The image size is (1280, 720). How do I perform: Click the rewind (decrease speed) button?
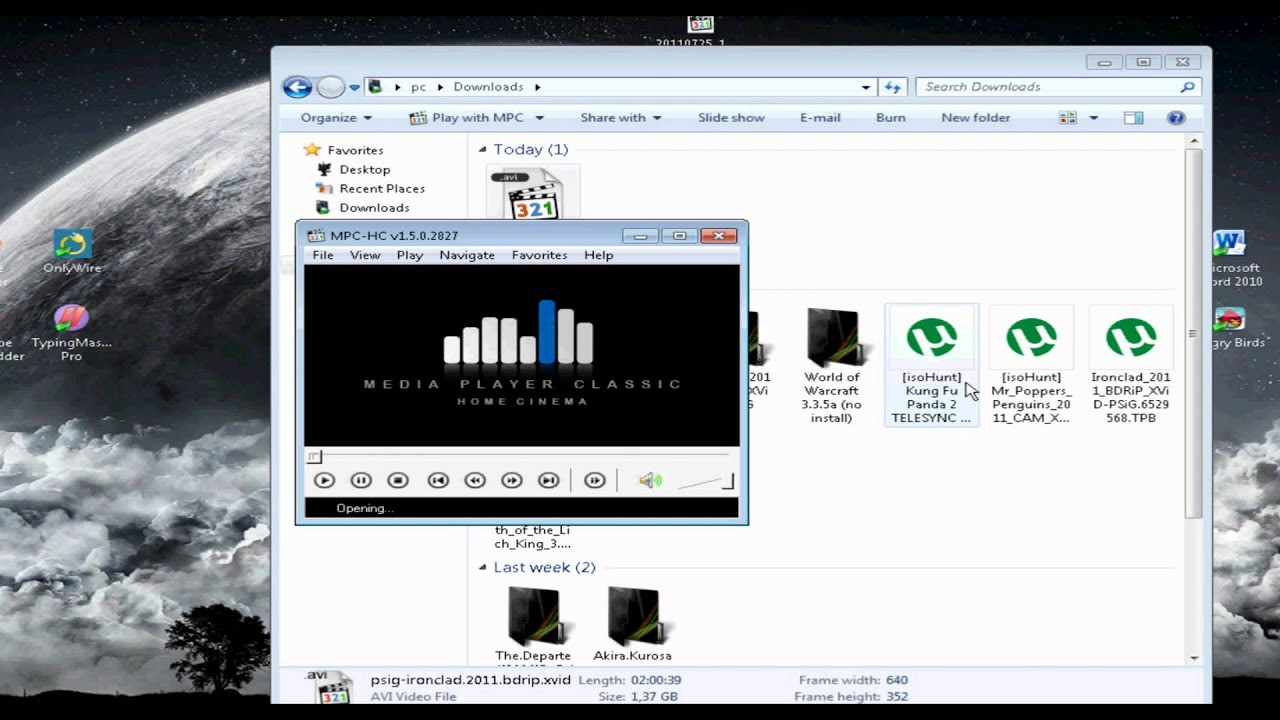[475, 481]
